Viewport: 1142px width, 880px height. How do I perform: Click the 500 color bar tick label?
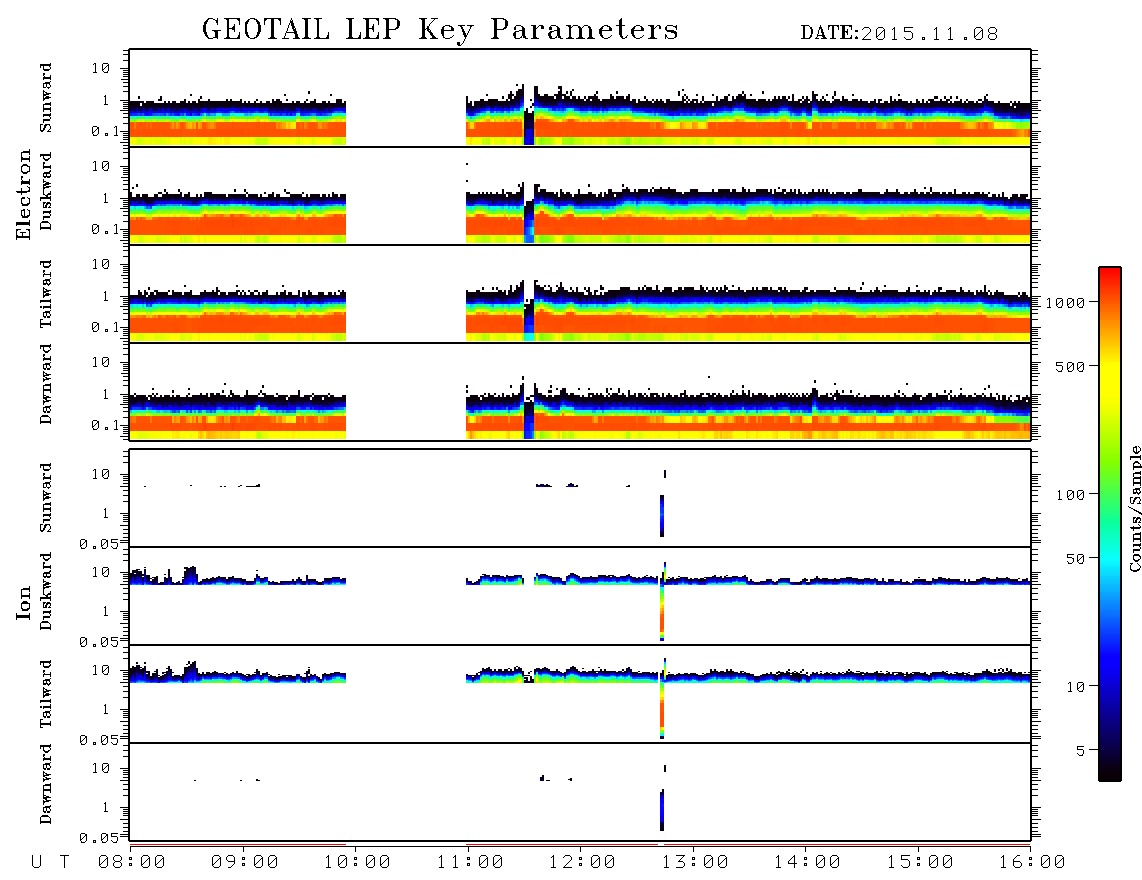pos(1070,367)
